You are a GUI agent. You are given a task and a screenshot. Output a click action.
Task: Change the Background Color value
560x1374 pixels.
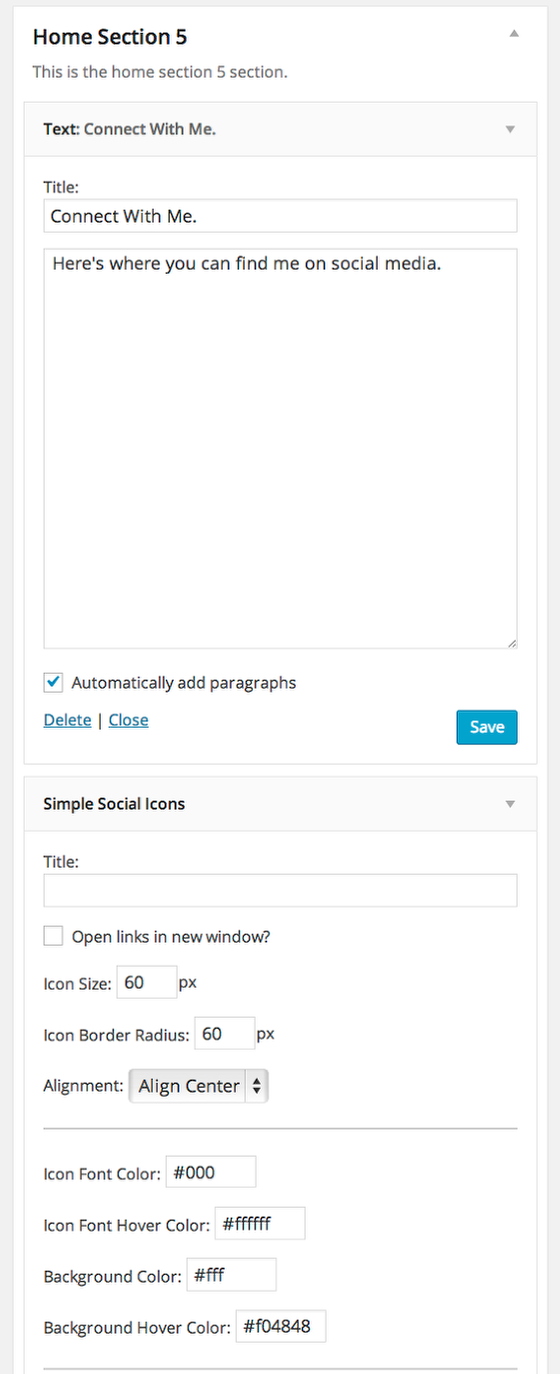pyautogui.click(x=231, y=1275)
